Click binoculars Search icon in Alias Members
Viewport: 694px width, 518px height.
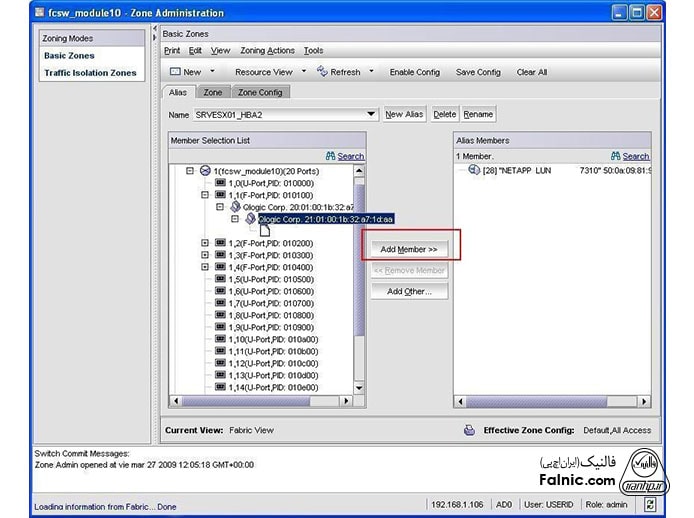point(616,156)
